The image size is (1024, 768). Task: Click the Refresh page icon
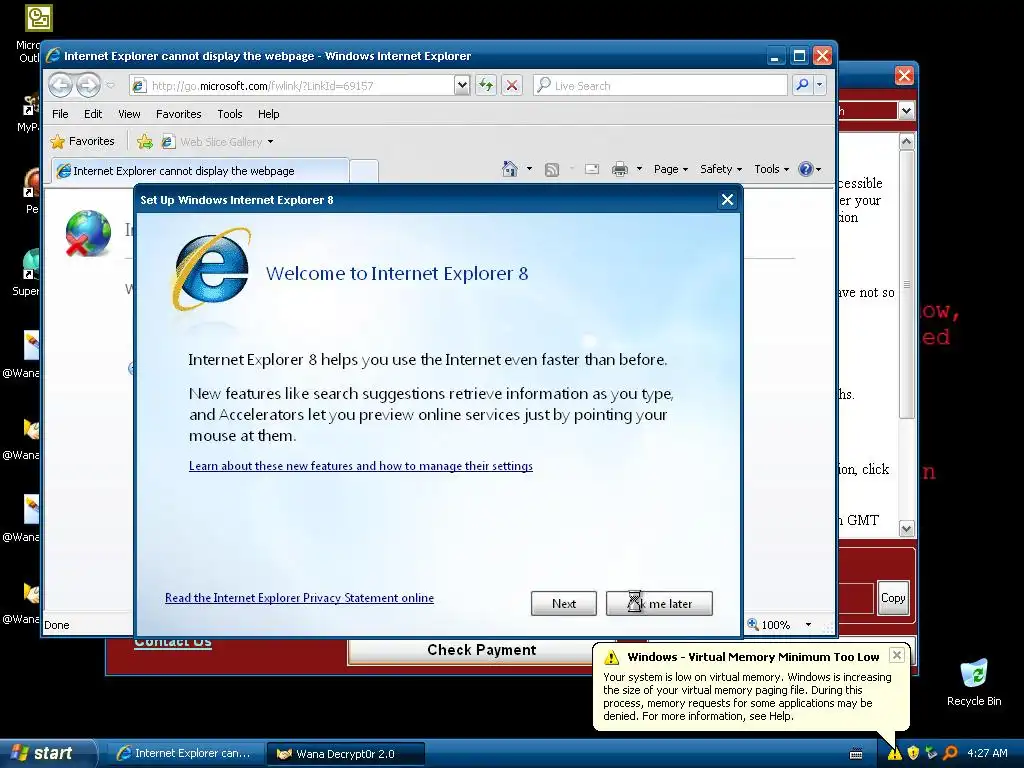[x=486, y=86]
